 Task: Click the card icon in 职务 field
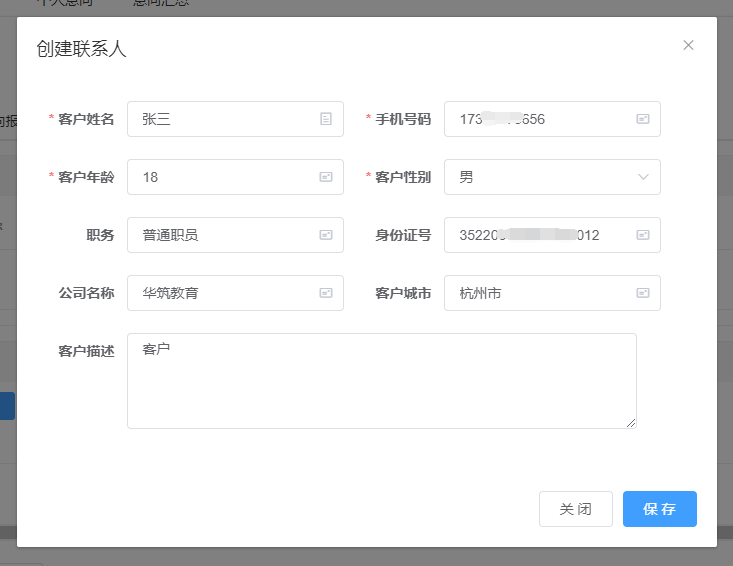pyautogui.click(x=326, y=235)
